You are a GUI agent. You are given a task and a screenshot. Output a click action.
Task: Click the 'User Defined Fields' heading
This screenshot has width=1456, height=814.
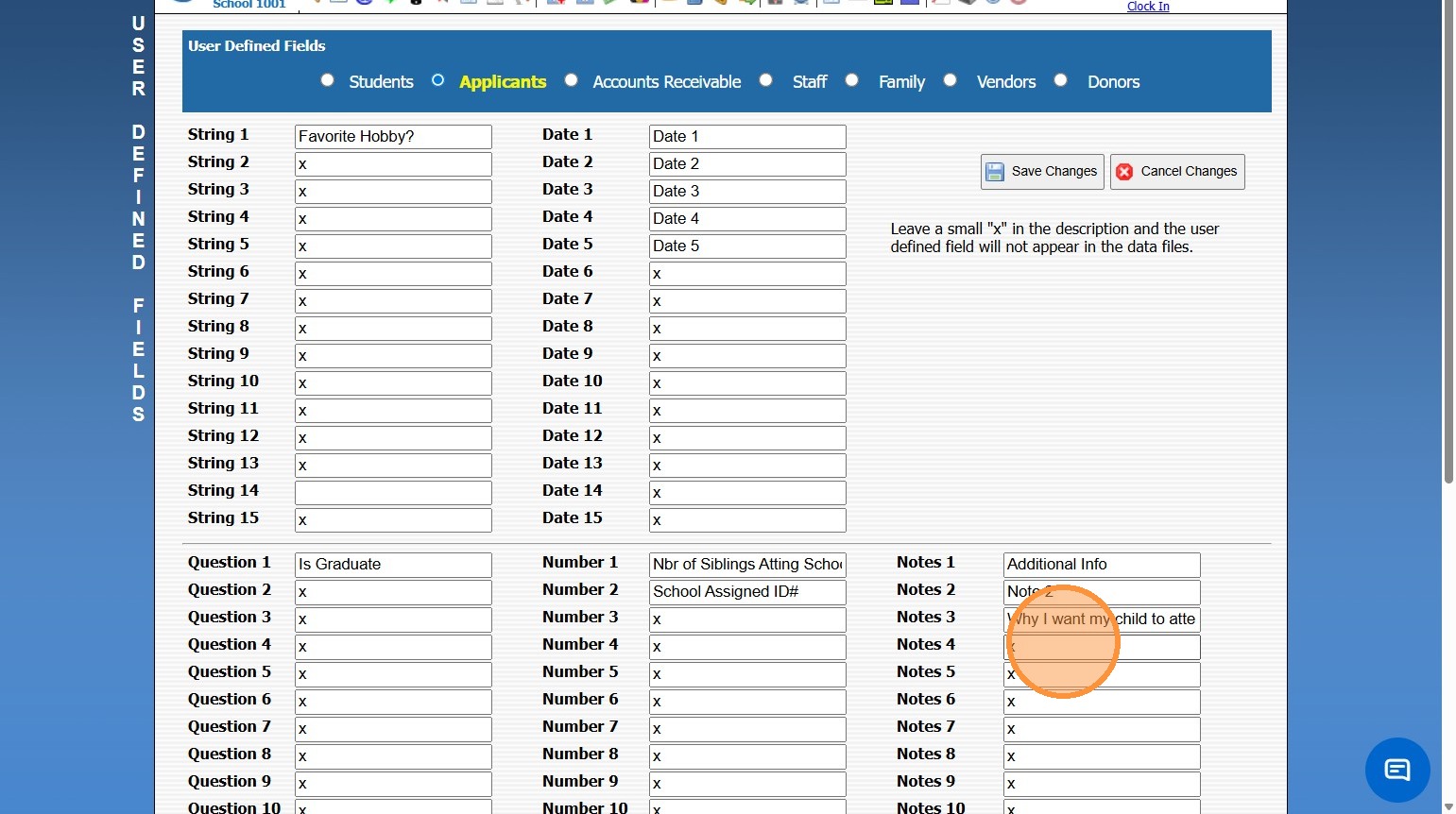pos(256,45)
